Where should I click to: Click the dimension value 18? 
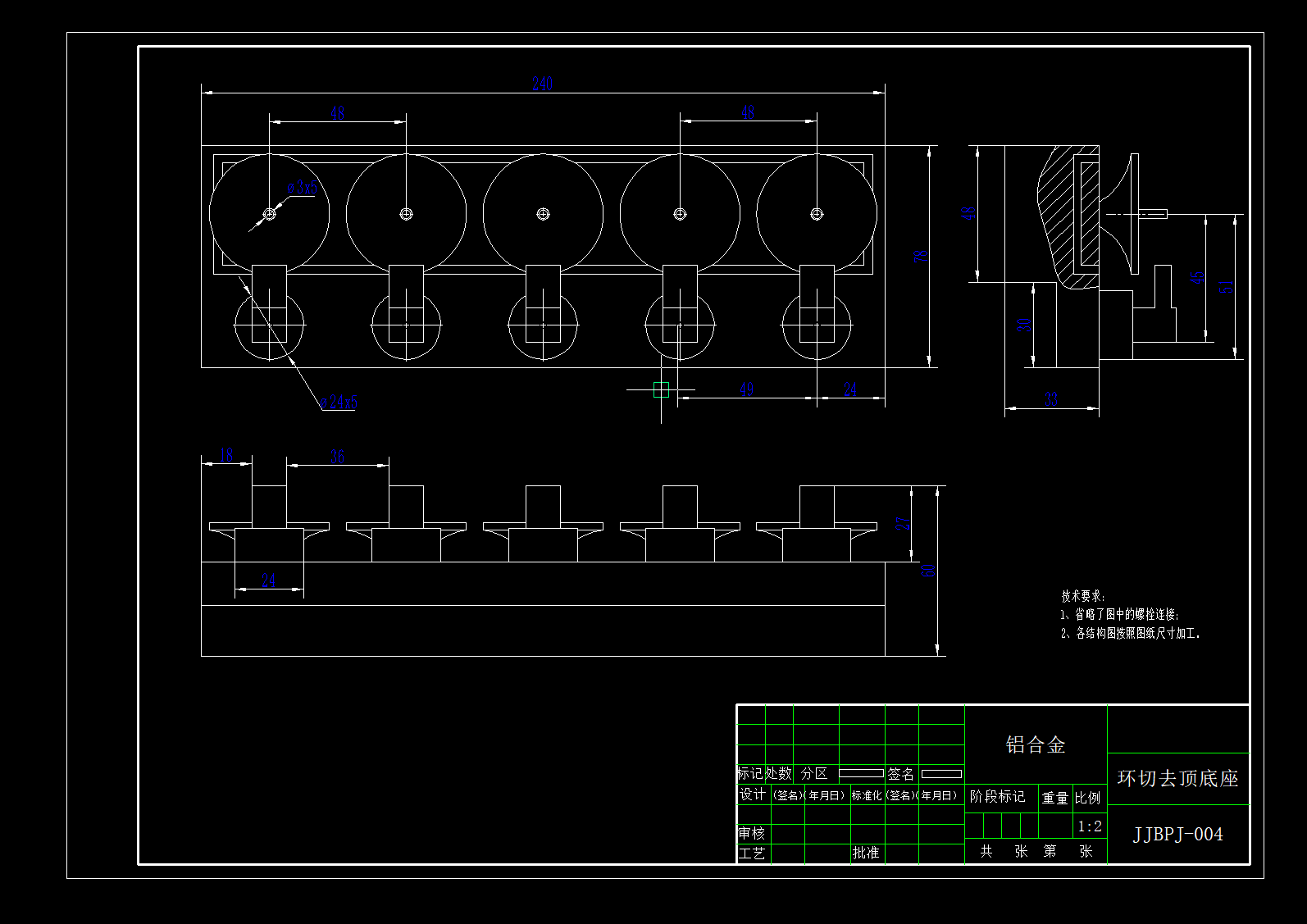pos(226,454)
